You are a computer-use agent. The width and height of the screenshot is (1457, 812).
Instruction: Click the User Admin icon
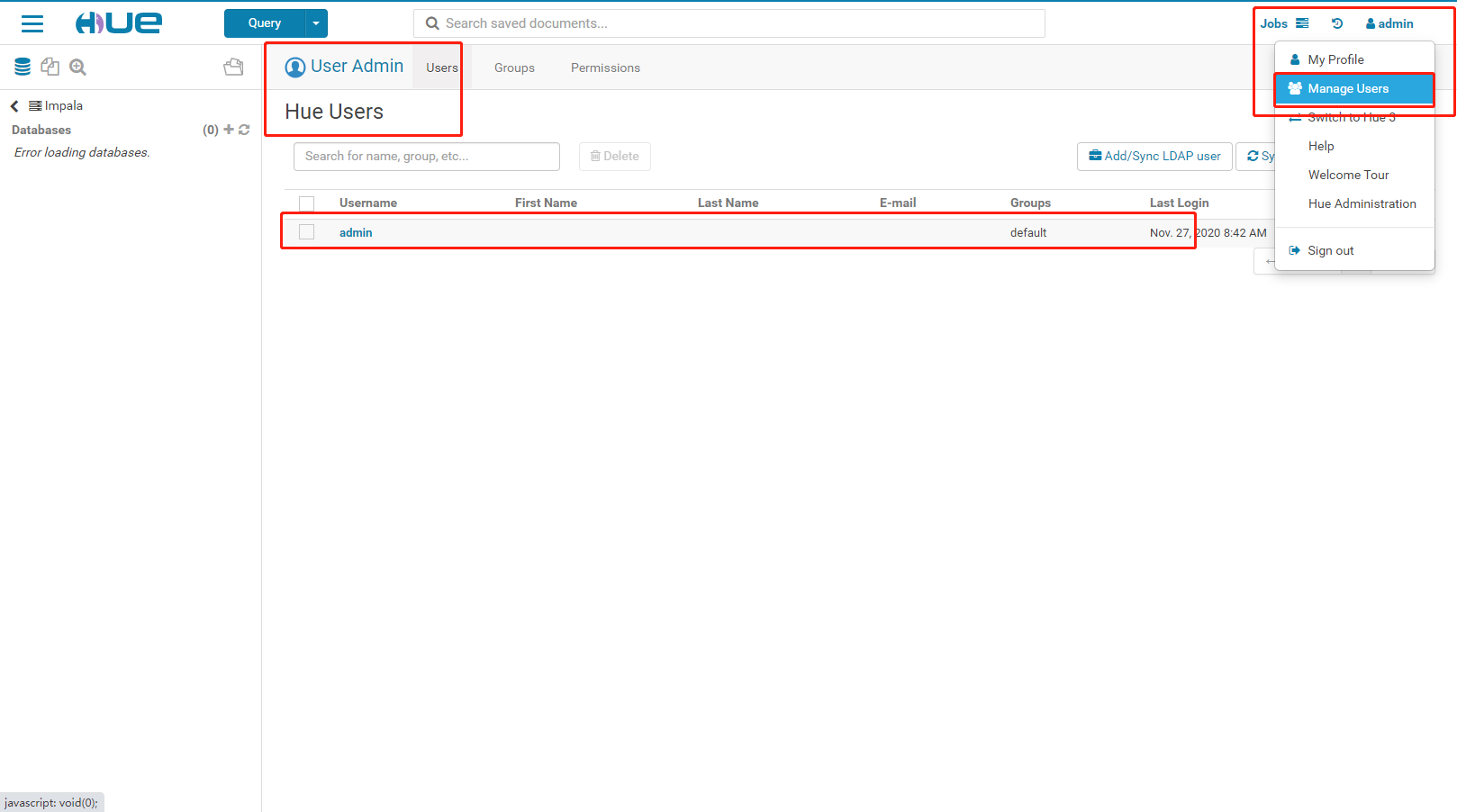pos(295,67)
